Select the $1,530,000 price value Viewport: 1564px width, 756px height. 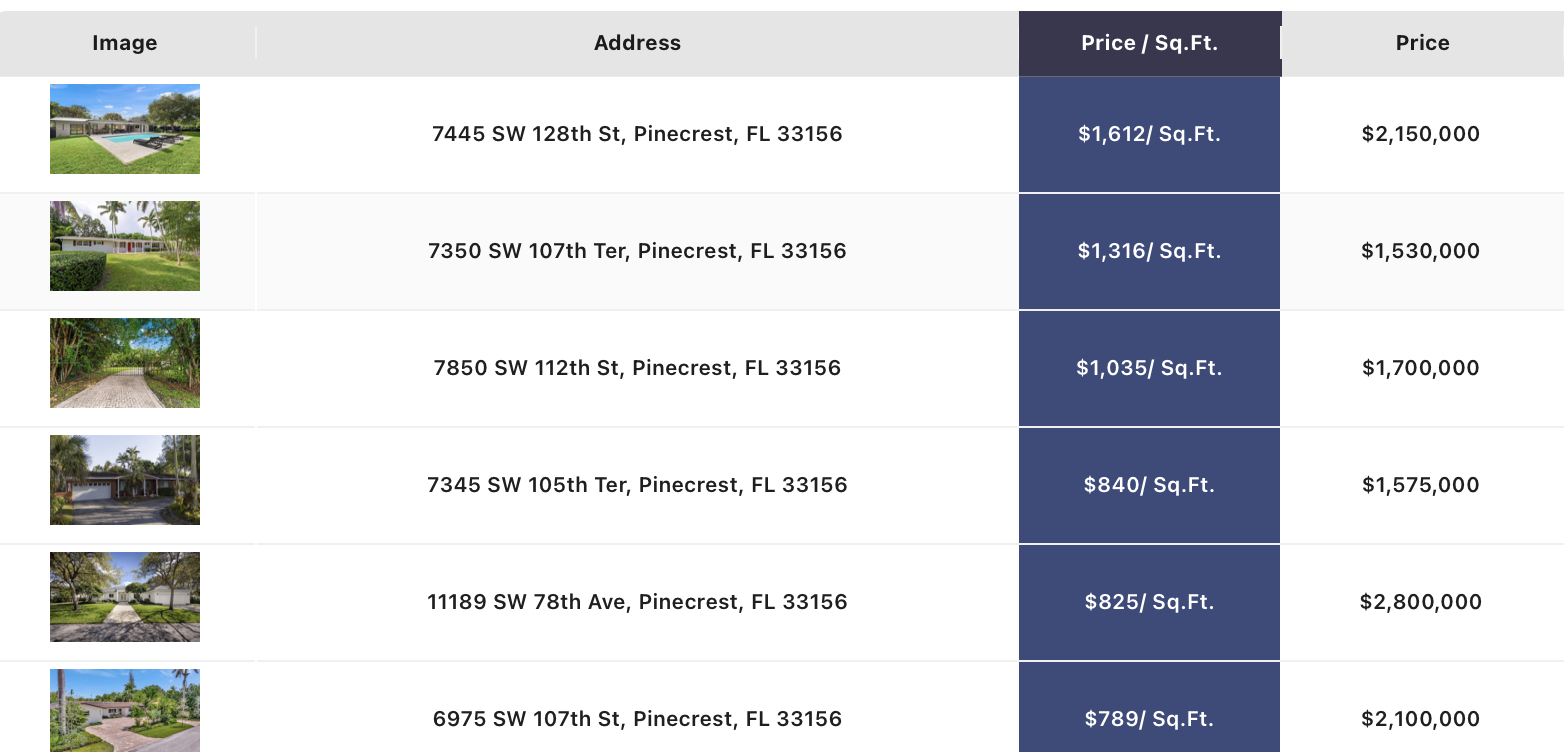(x=1421, y=251)
